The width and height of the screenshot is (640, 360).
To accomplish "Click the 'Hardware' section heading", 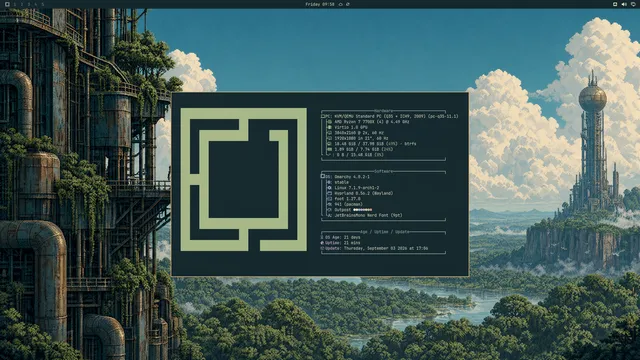I will (x=383, y=111).
